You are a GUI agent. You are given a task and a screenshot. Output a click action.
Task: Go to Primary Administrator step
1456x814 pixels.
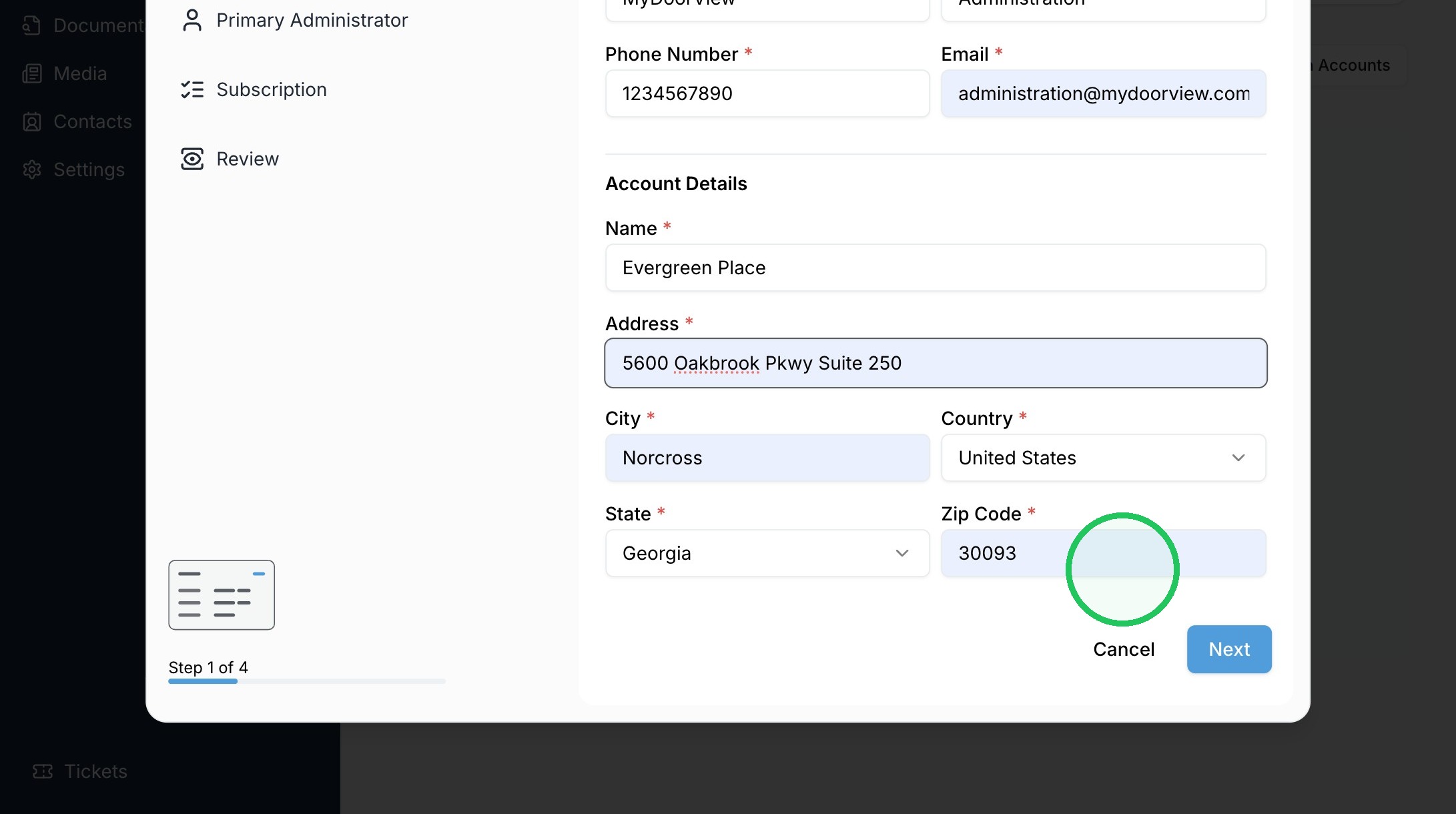pyautogui.click(x=294, y=20)
